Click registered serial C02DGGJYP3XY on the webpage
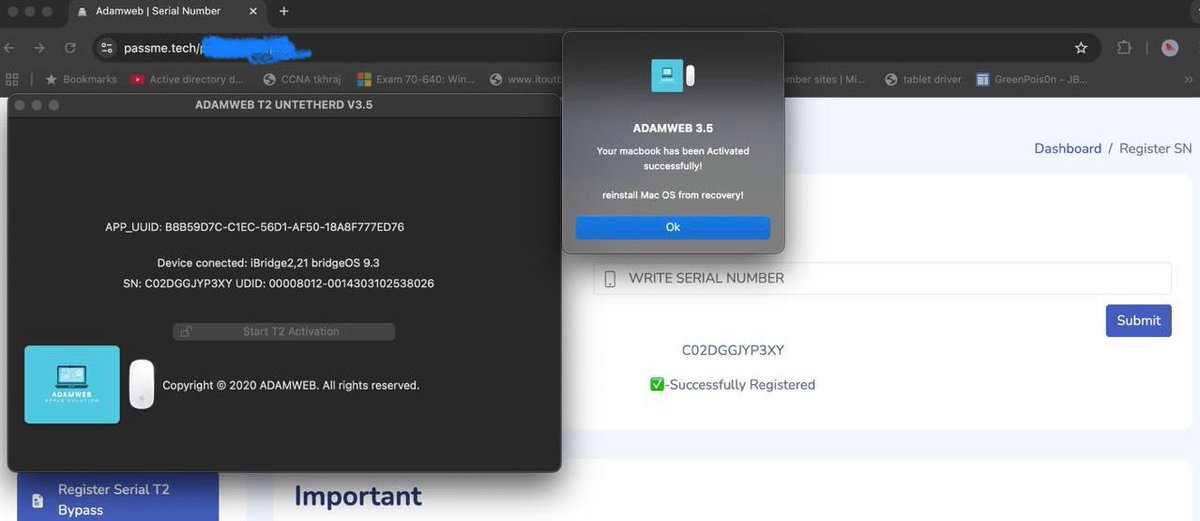The width and height of the screenshot is (1200, 521). point(733,350)
